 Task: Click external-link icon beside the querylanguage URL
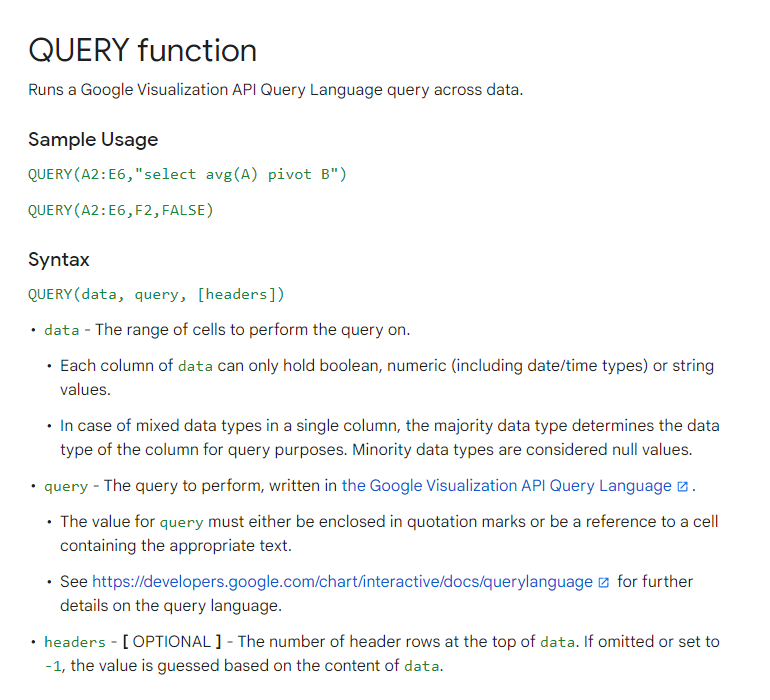(604, 582)
